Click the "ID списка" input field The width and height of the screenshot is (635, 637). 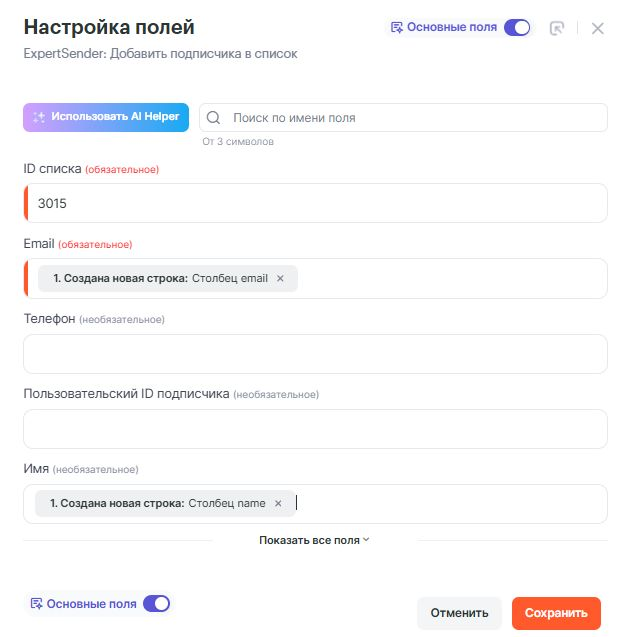coord(316,203)
